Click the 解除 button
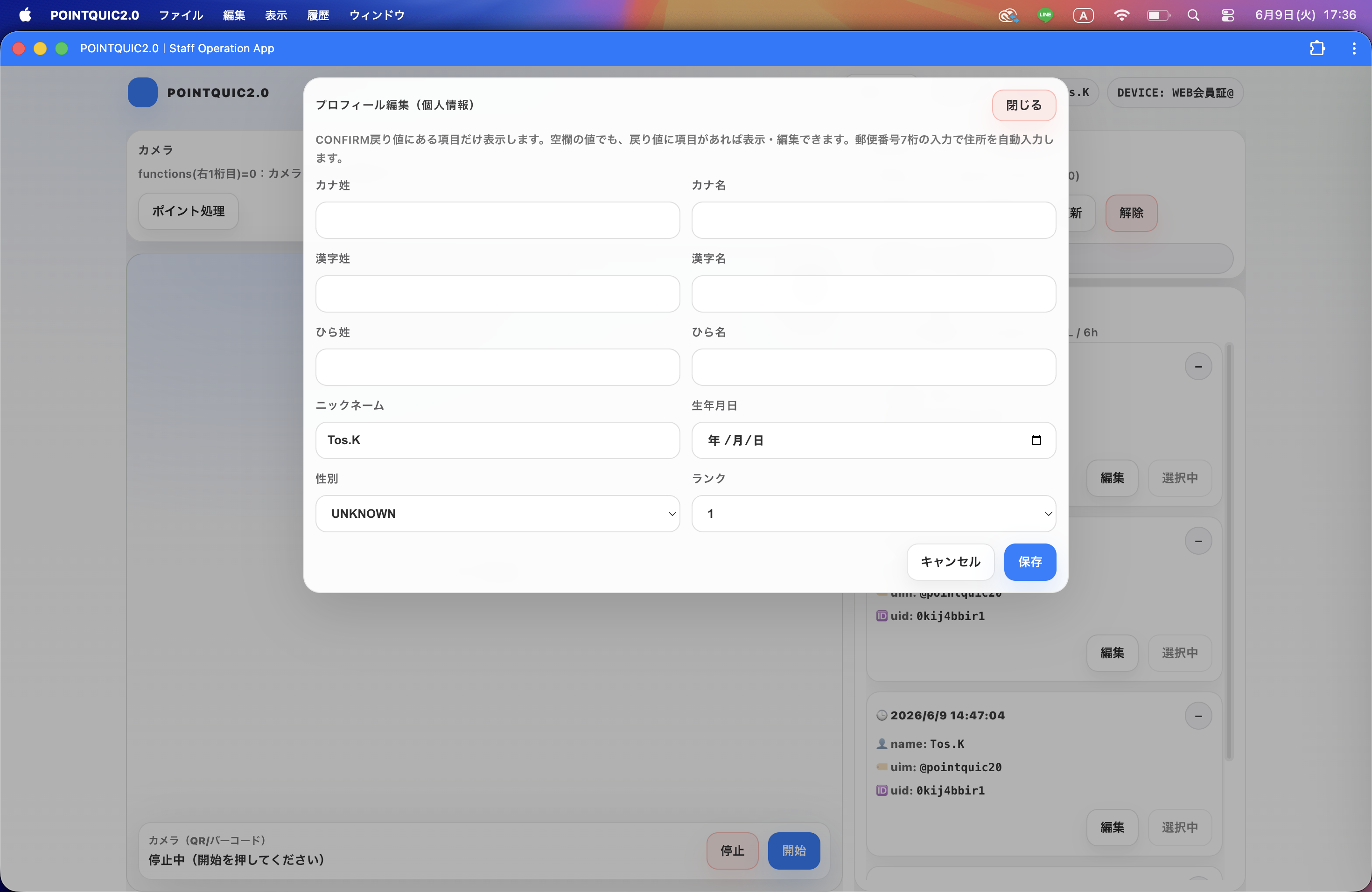The height and width of the screenshot is (892, 1372). (1131, 213)
